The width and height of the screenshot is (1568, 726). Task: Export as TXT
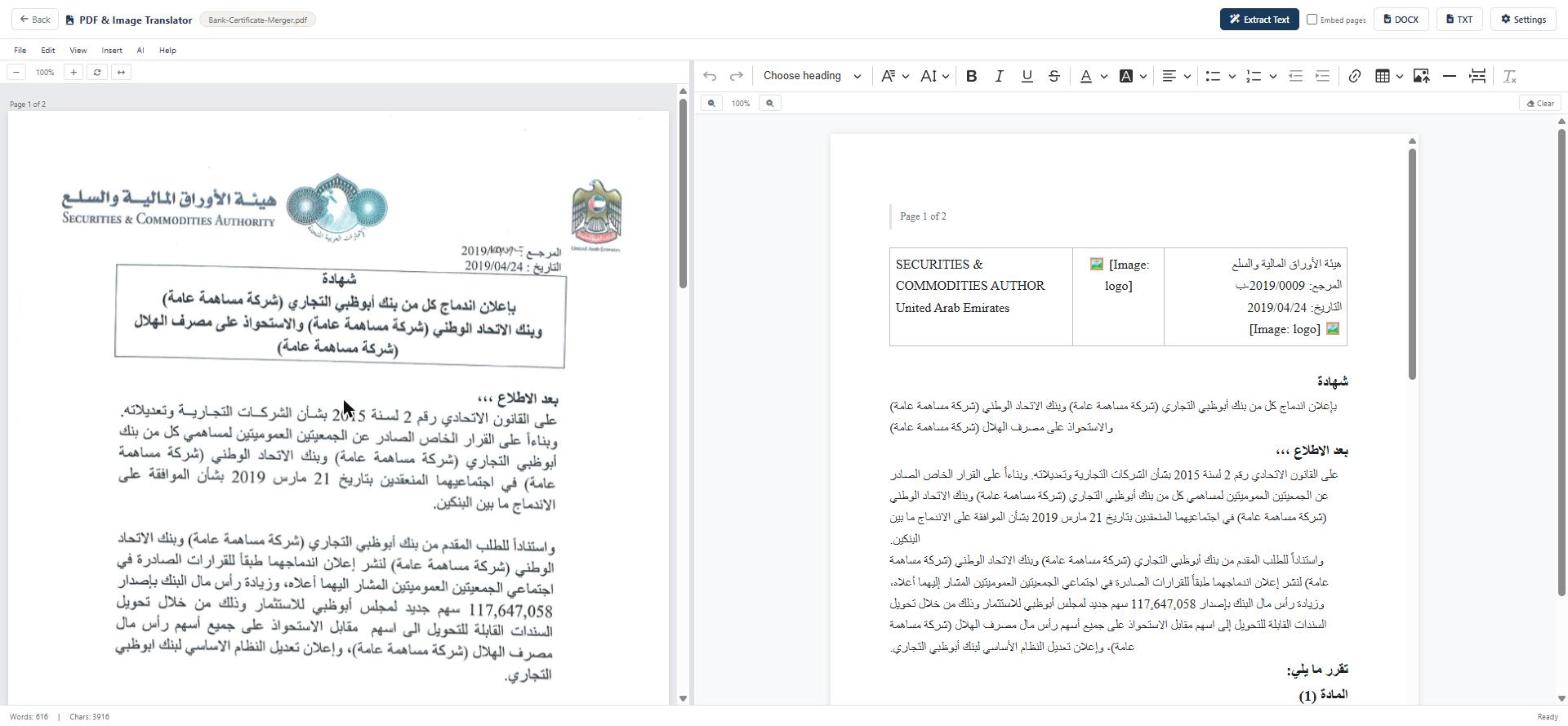pos(1459,19)
